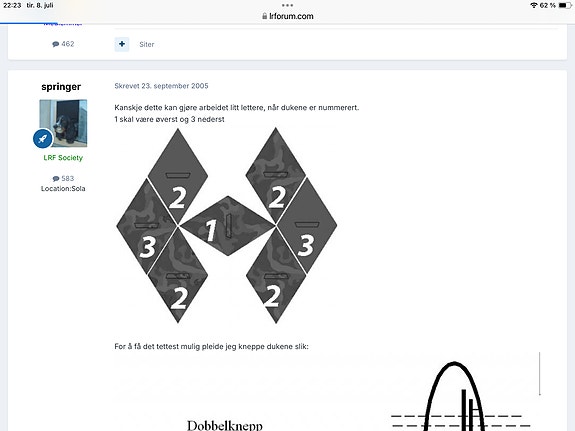Open post date Skrevet 23. september 2005
Viewport: 575px width, 431px height.
coord(161,86)
